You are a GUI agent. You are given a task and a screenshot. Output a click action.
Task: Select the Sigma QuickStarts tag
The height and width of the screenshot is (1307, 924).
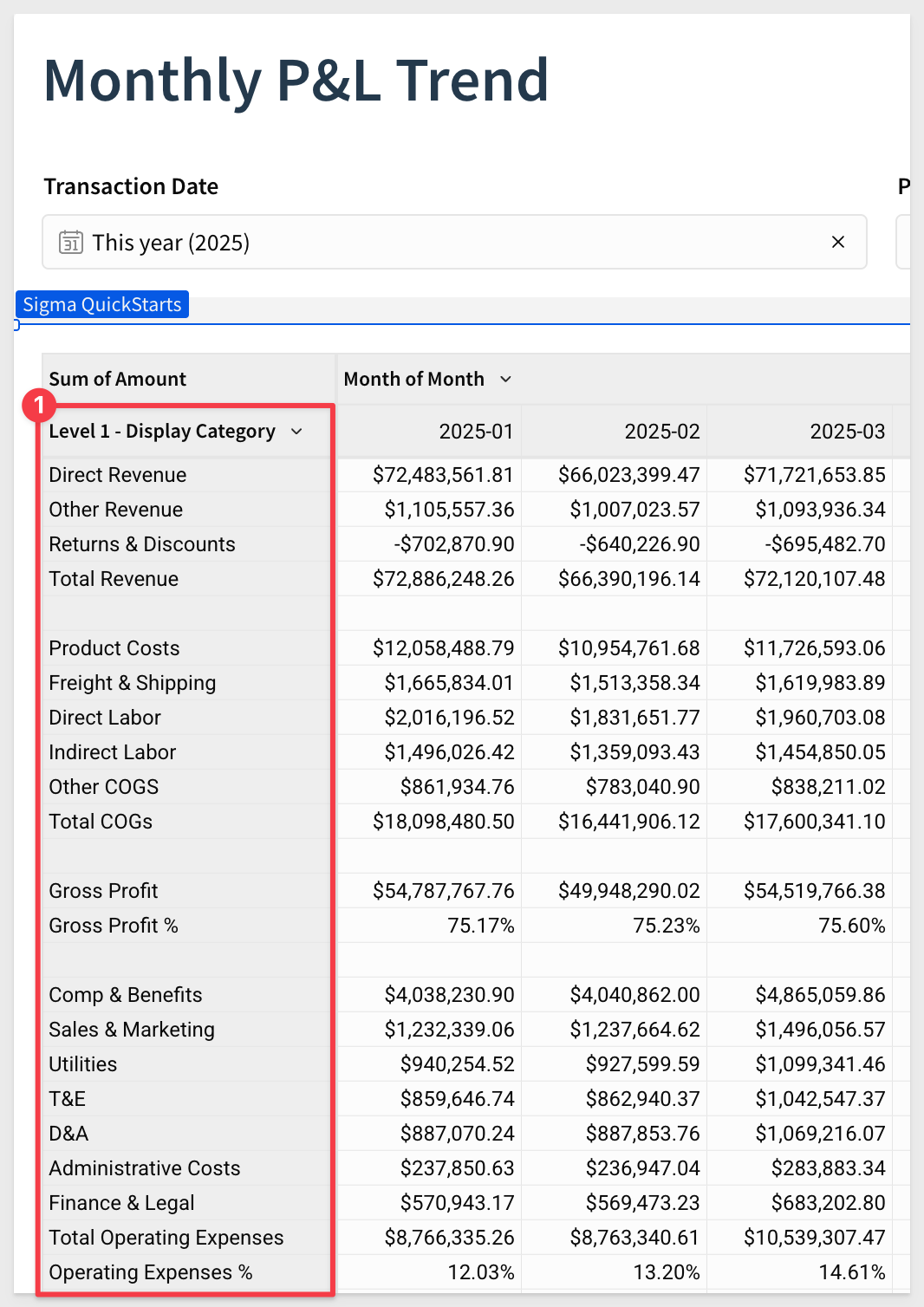coord(102,305)
